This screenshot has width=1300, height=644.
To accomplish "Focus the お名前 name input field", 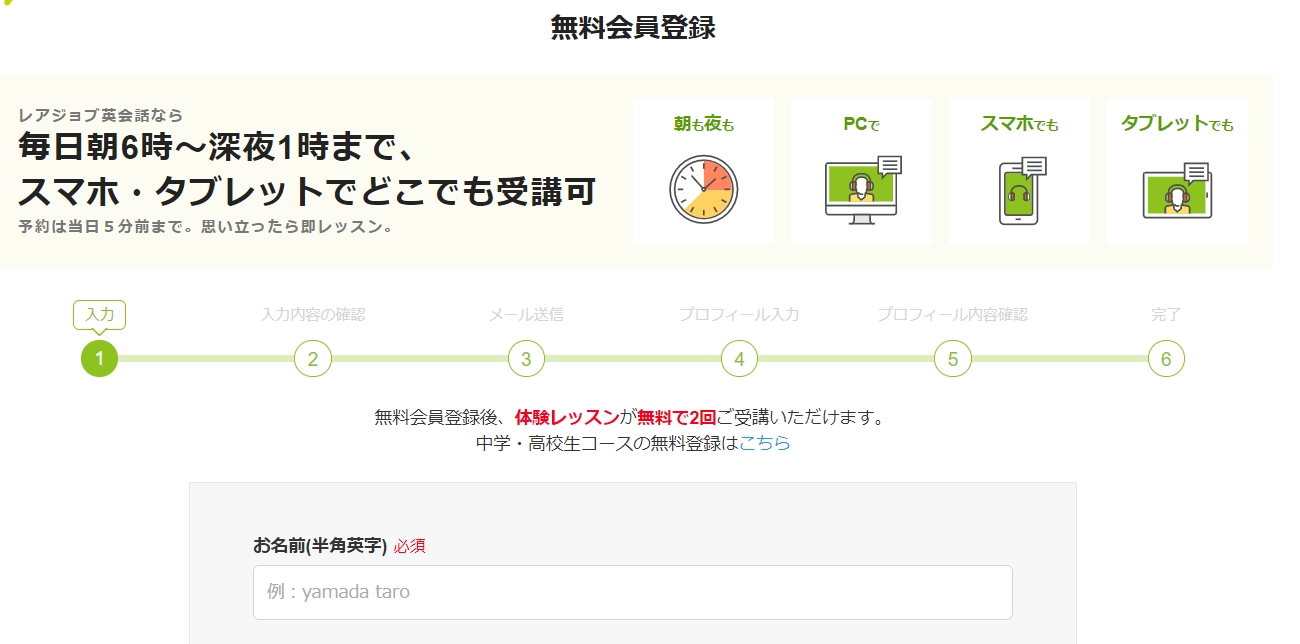I will (x=632, y=592).
